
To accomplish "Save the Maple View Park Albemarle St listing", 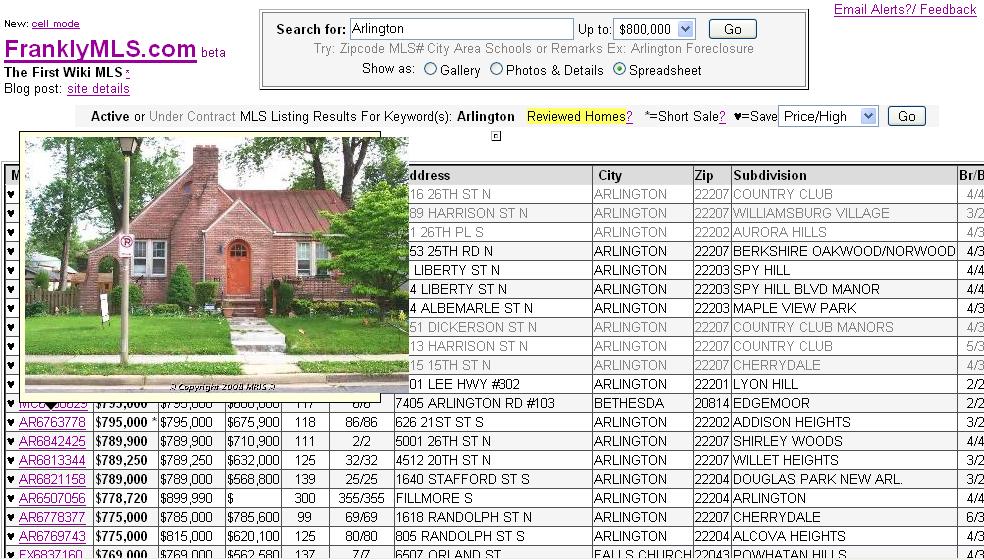I will (x=11, y=308).
